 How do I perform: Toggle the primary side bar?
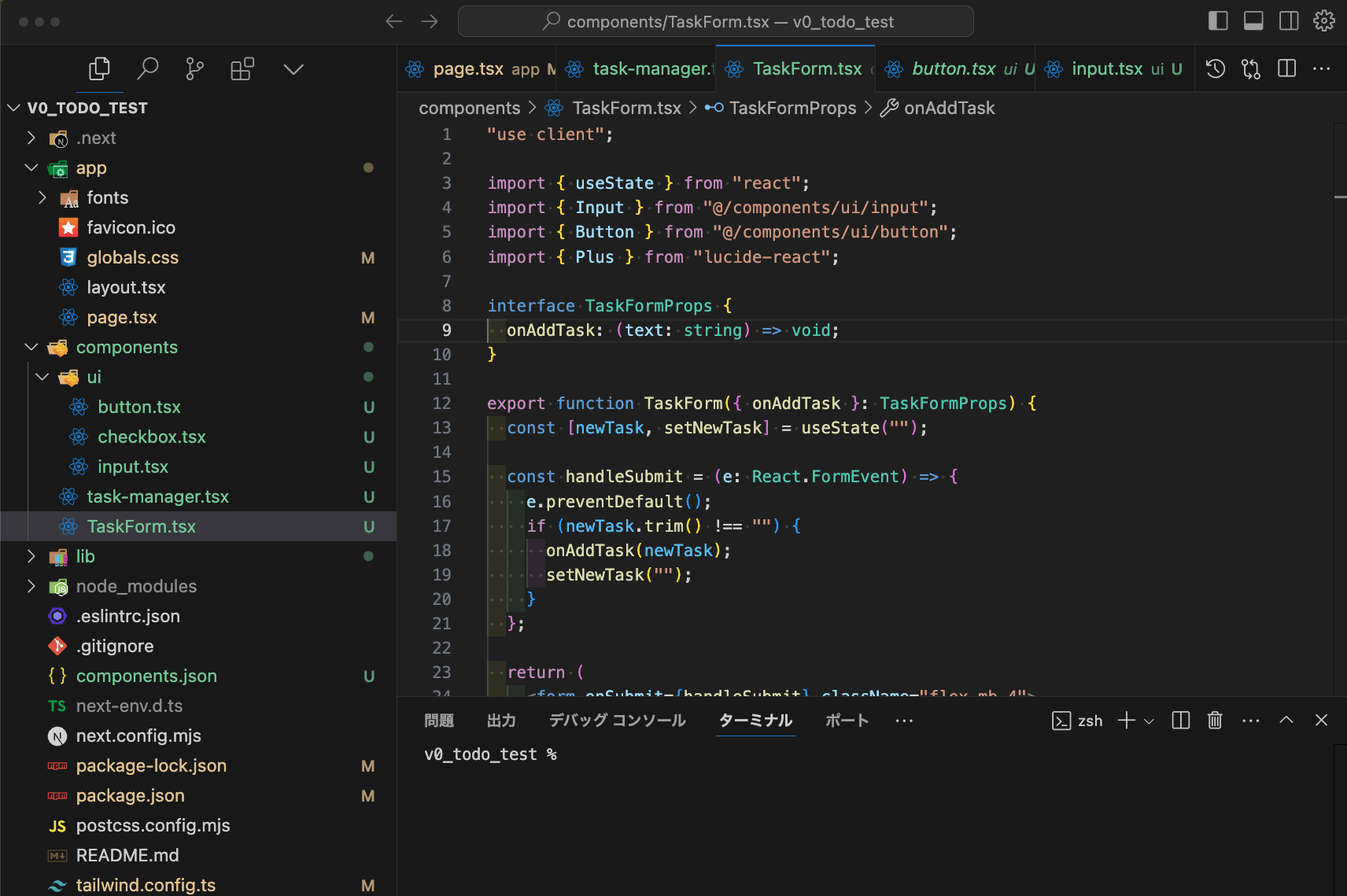coord(1218,21)
